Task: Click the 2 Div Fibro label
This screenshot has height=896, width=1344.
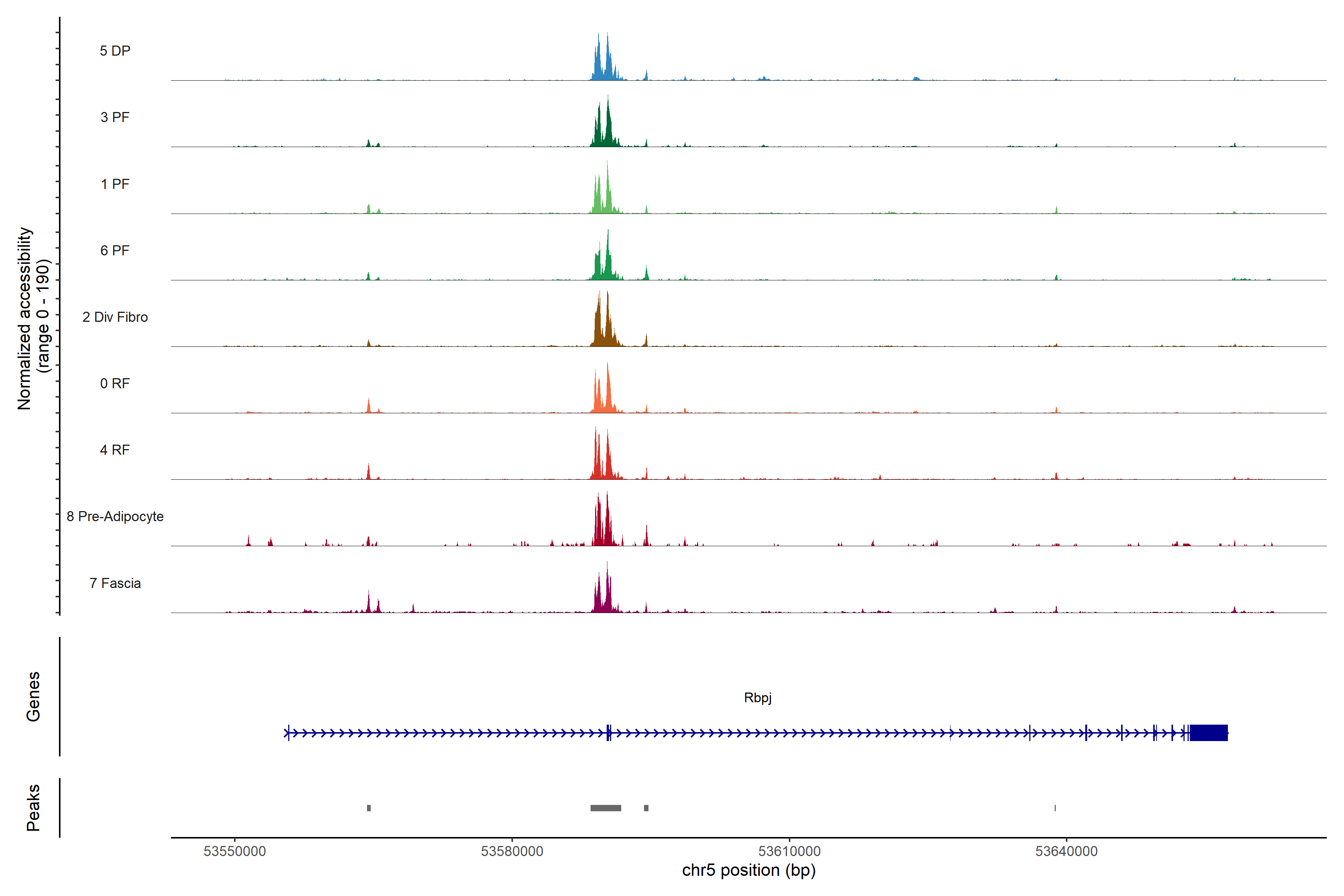Action: [115, 317]
